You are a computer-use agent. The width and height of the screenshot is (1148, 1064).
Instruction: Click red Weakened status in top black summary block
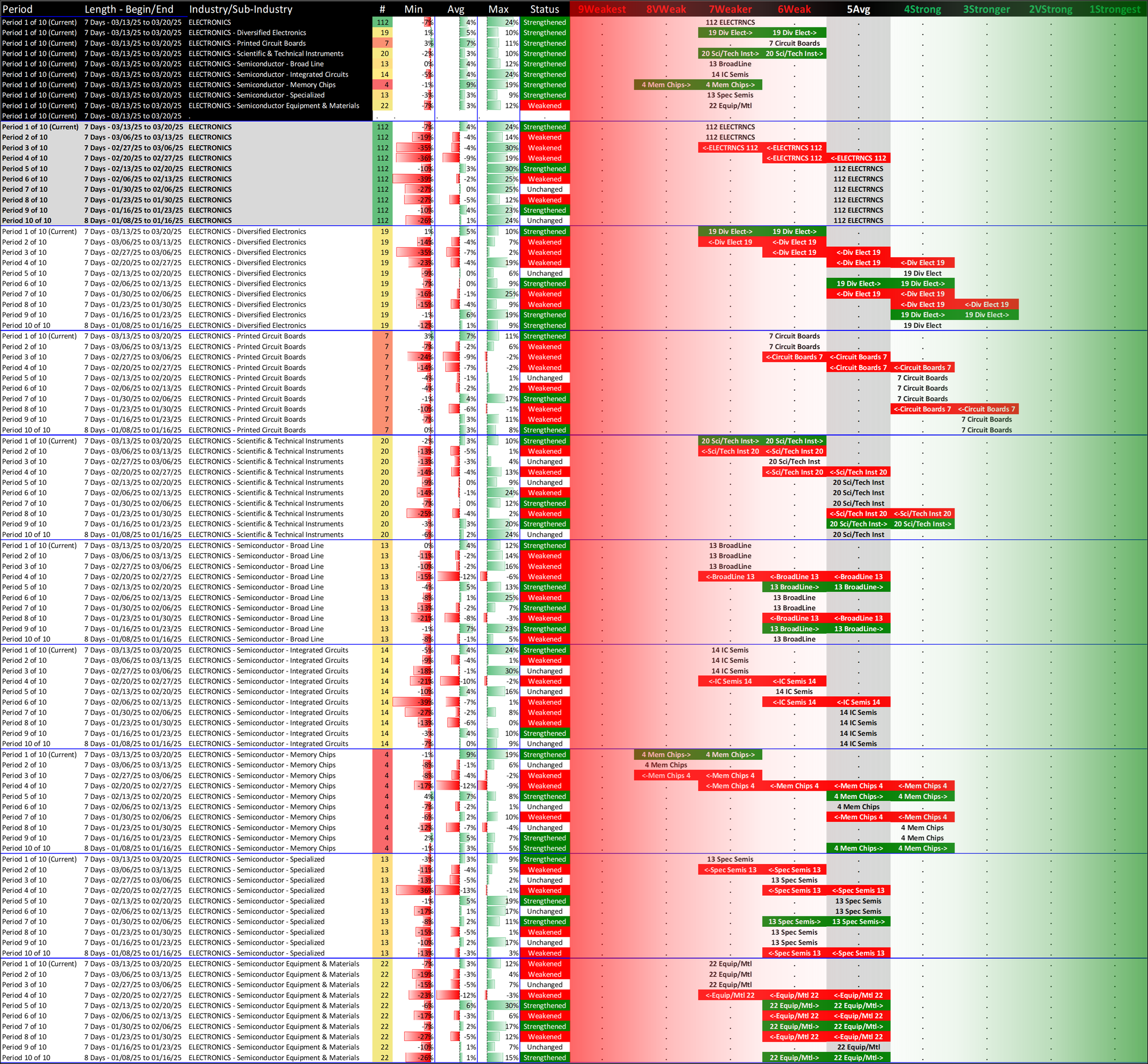coord(544,106)
